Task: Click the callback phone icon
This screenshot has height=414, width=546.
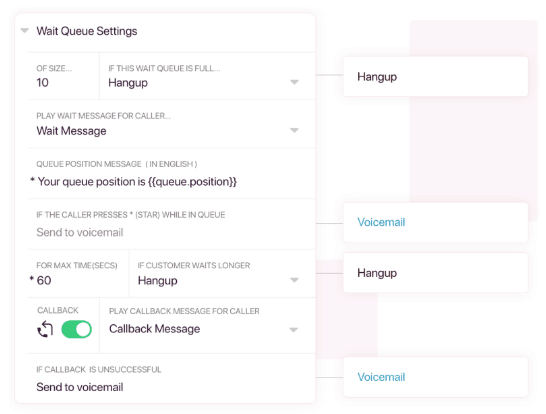Action: pos(45,329)
